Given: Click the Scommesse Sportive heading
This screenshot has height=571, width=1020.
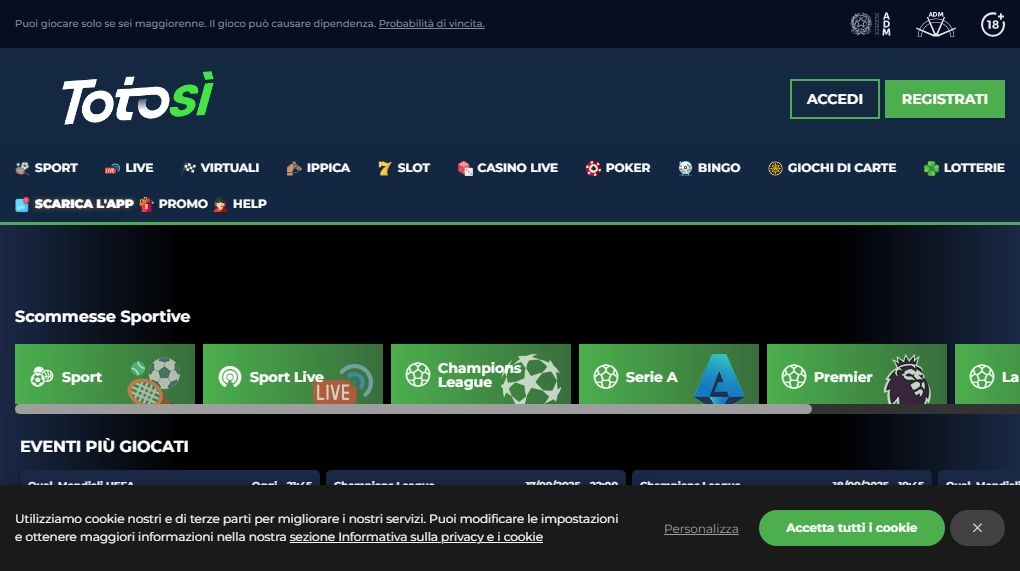Looking at the screenshot, I should [102, 317].
